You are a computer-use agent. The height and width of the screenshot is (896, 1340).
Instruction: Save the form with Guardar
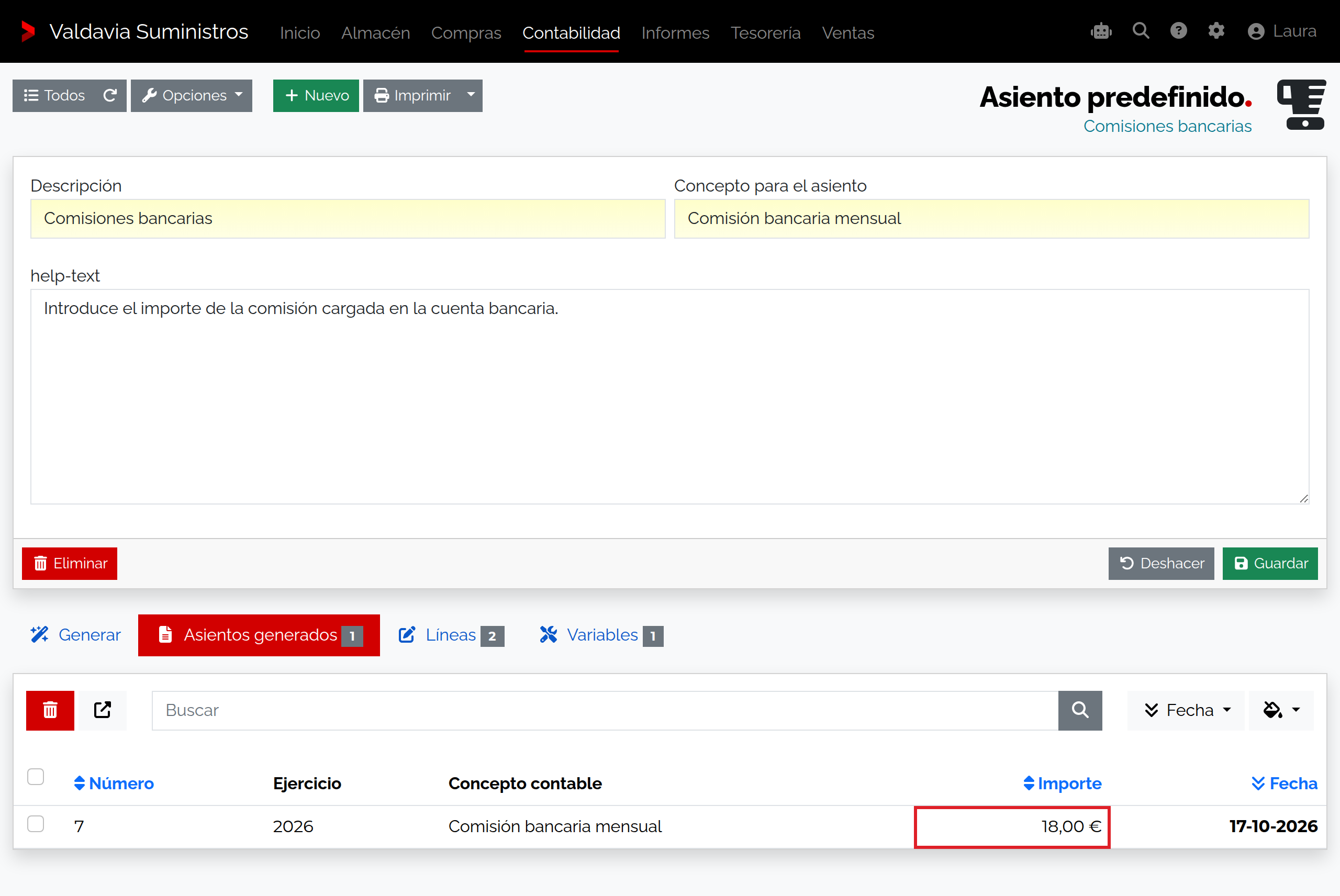coord(1270,564)
